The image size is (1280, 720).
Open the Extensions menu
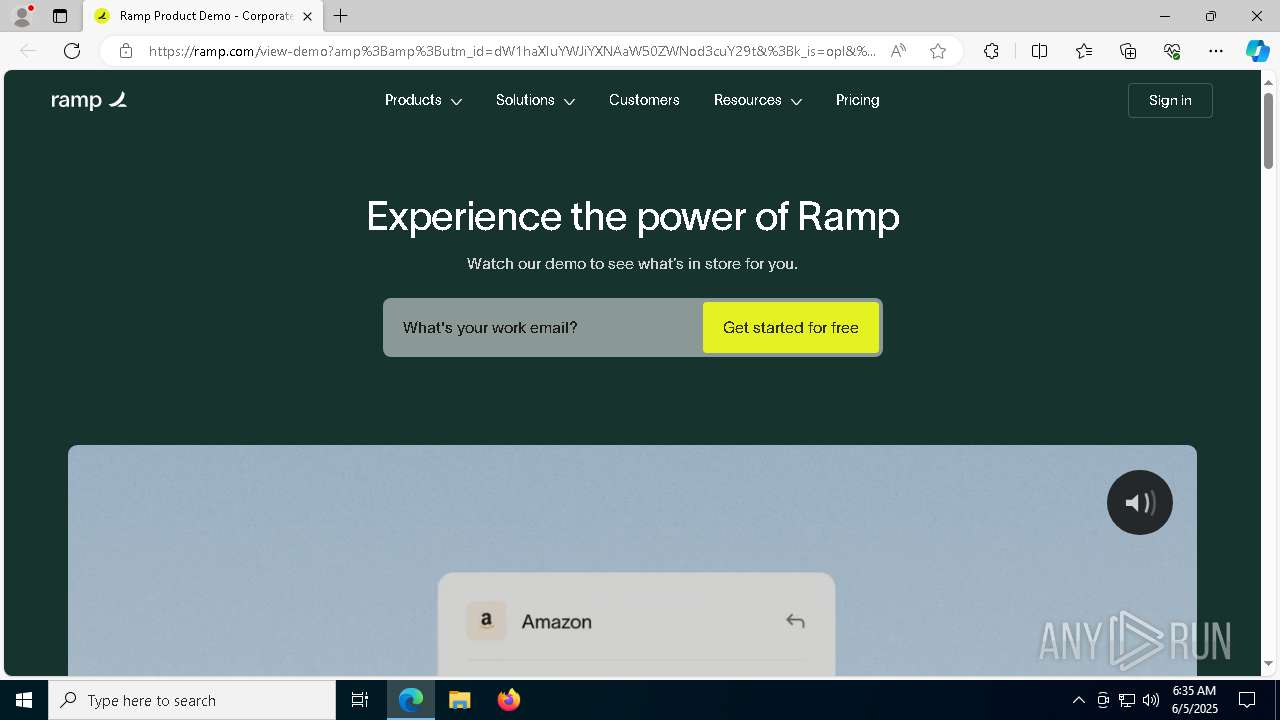point(991,51)
